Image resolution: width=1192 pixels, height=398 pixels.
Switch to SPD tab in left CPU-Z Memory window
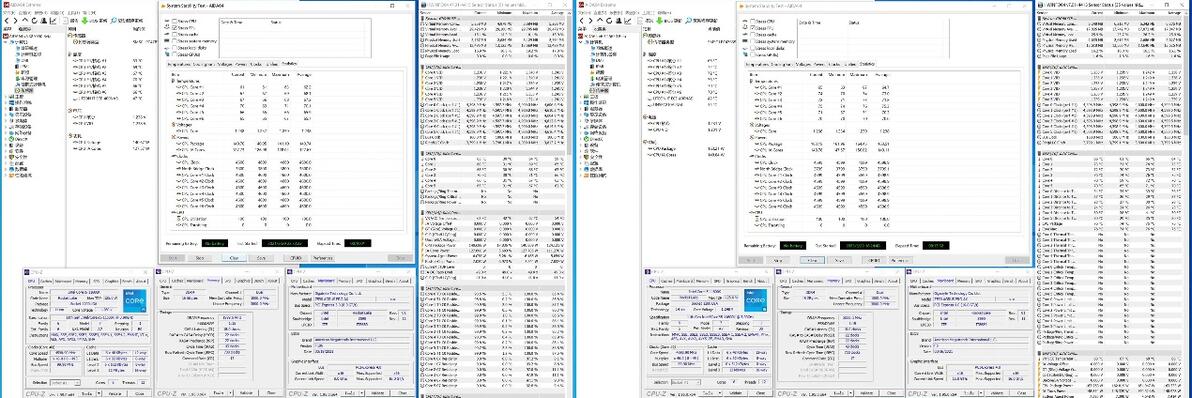[229, 280]
